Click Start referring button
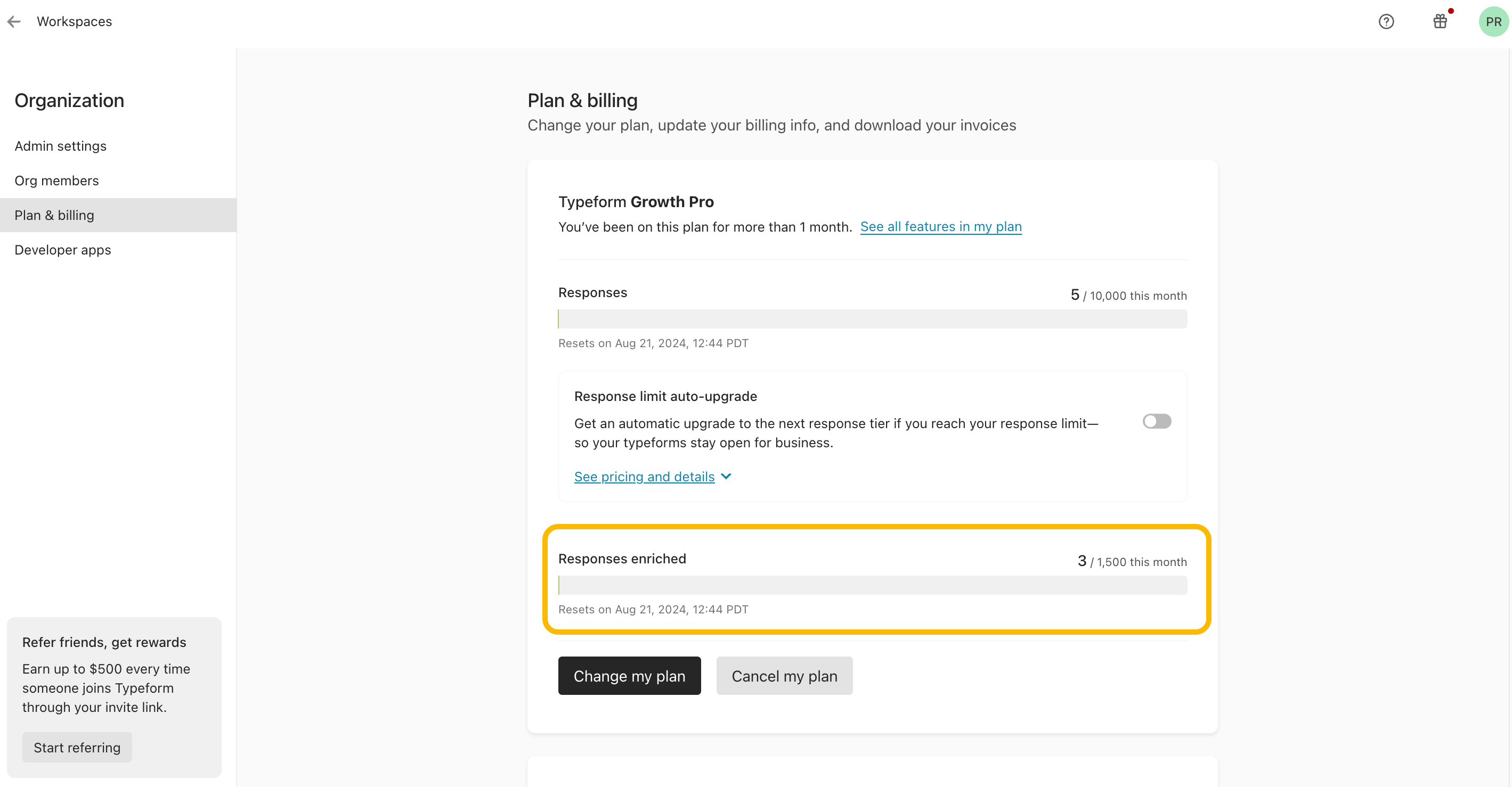The width and height of the screenshot is (1512, 787). point(77,747)
